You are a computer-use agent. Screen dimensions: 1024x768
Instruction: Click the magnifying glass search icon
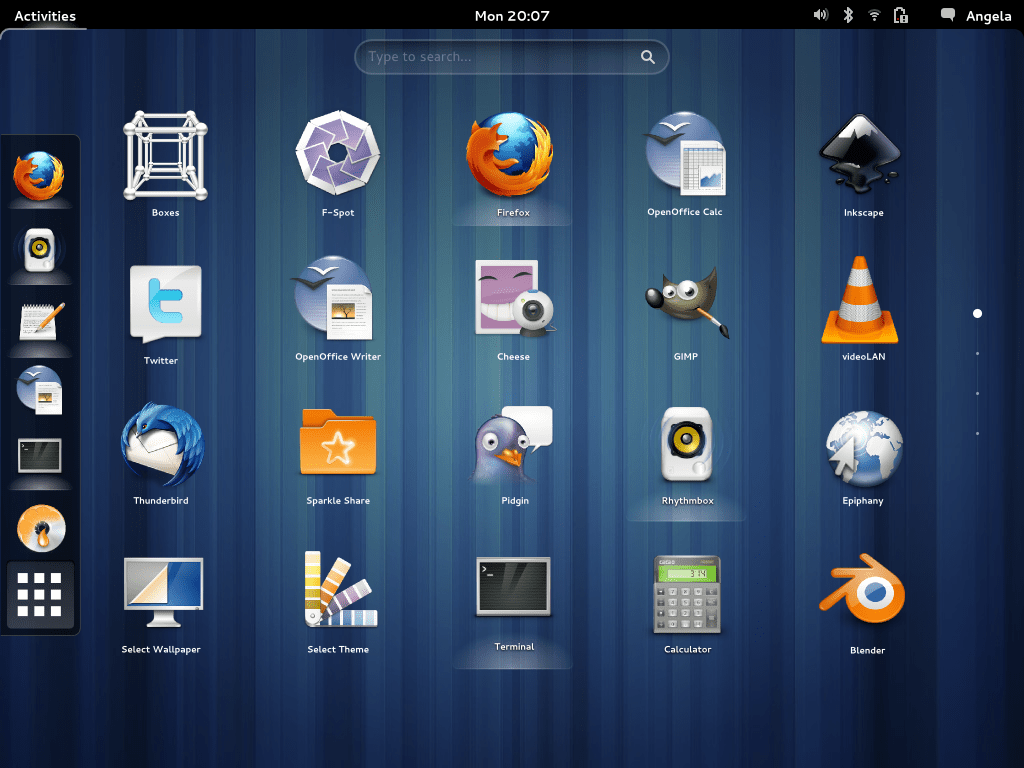648,57
